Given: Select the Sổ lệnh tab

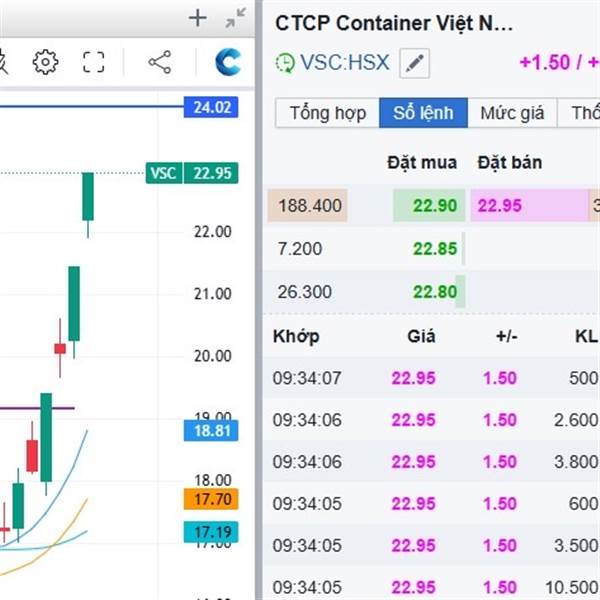Looking at the screenshot, I should click(423, 113).
